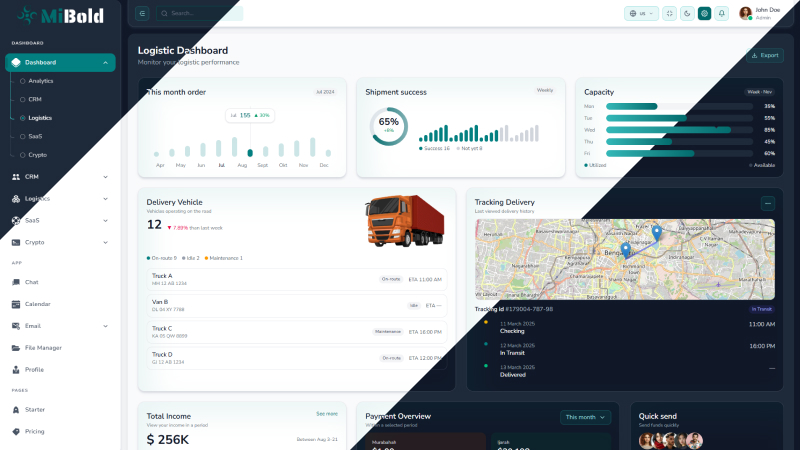Click the Dashboard layers icon
The image size is (800, 450).
(16, 63)
